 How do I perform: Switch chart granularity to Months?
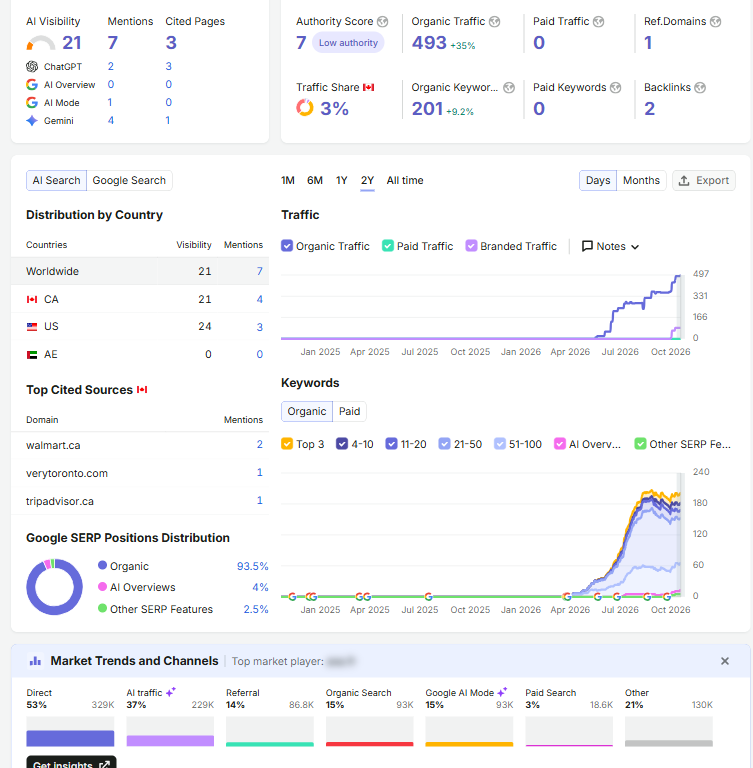pos(641,180)
